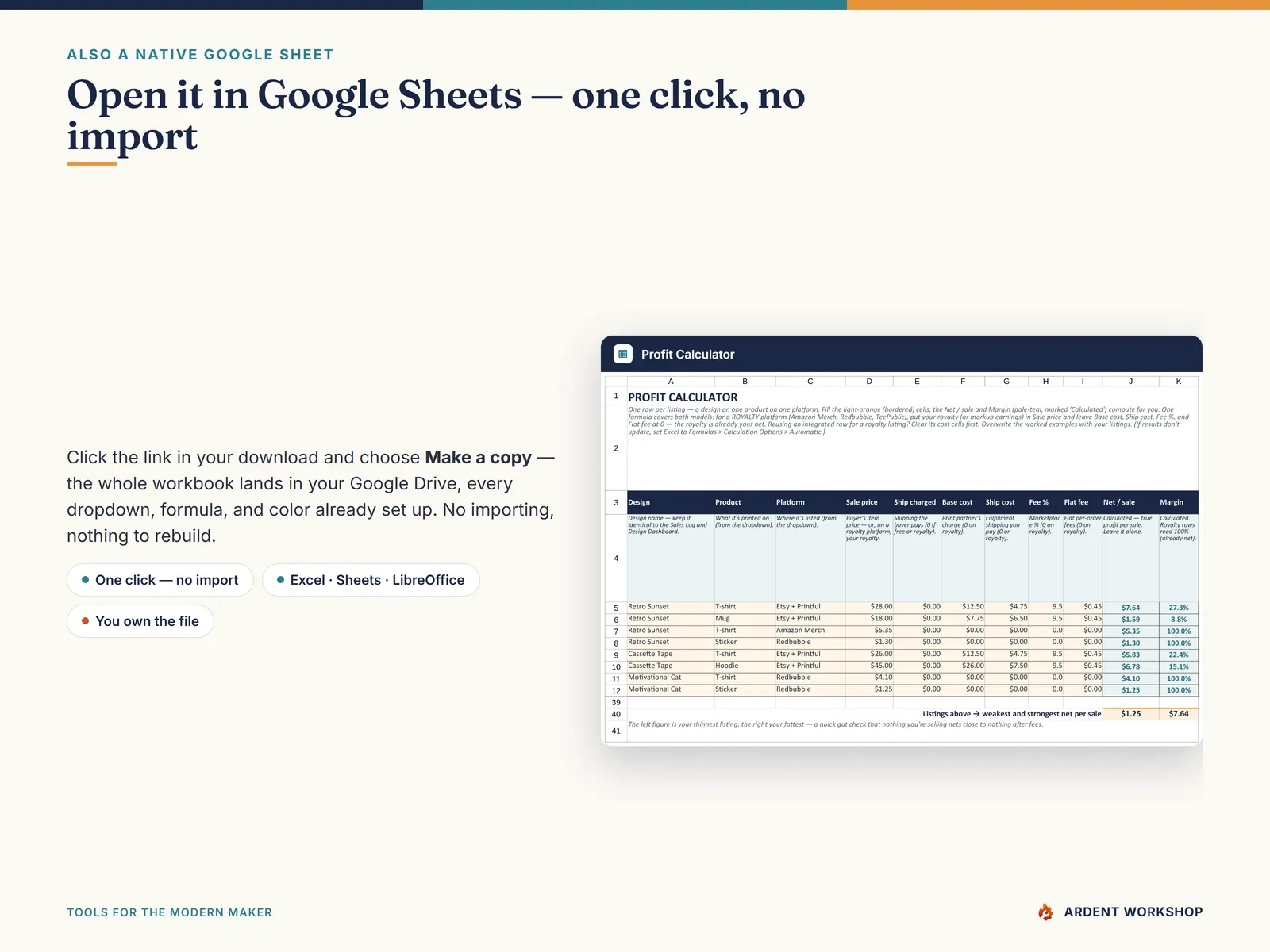
Task: Click the 'Margin' header cell
Action: (x=1179, y=502)
